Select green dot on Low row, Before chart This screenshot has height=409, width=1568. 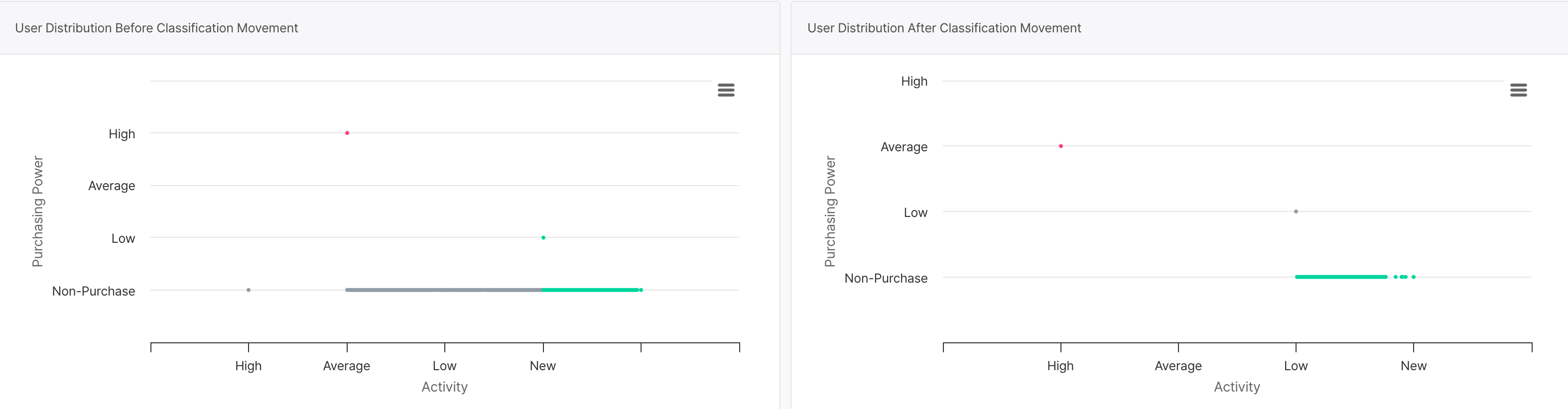[x=543, y=238]
